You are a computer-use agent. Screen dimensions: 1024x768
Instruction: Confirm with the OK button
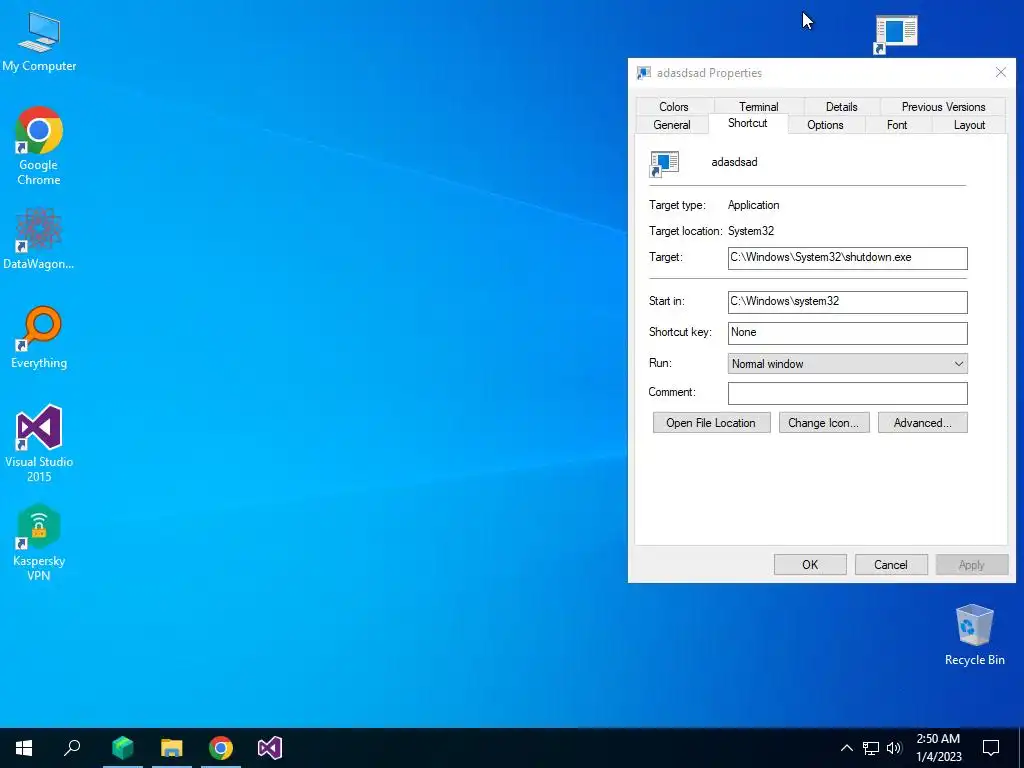coord(810,565)
